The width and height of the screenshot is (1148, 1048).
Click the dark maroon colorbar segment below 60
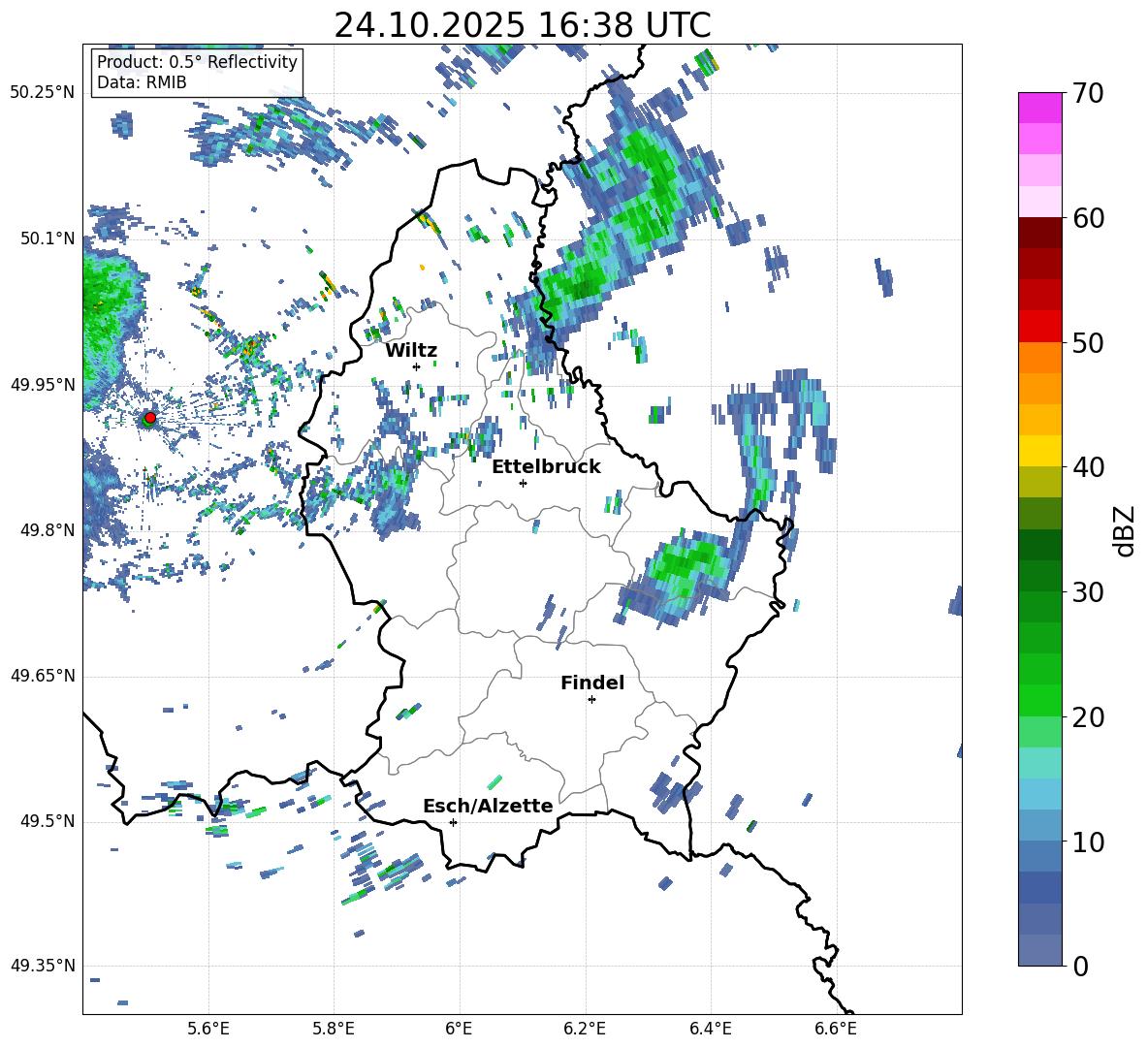[x=1040, y=233]
